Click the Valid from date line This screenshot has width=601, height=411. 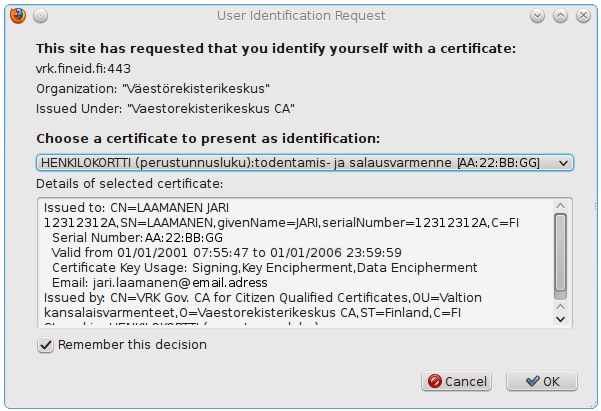227,253
